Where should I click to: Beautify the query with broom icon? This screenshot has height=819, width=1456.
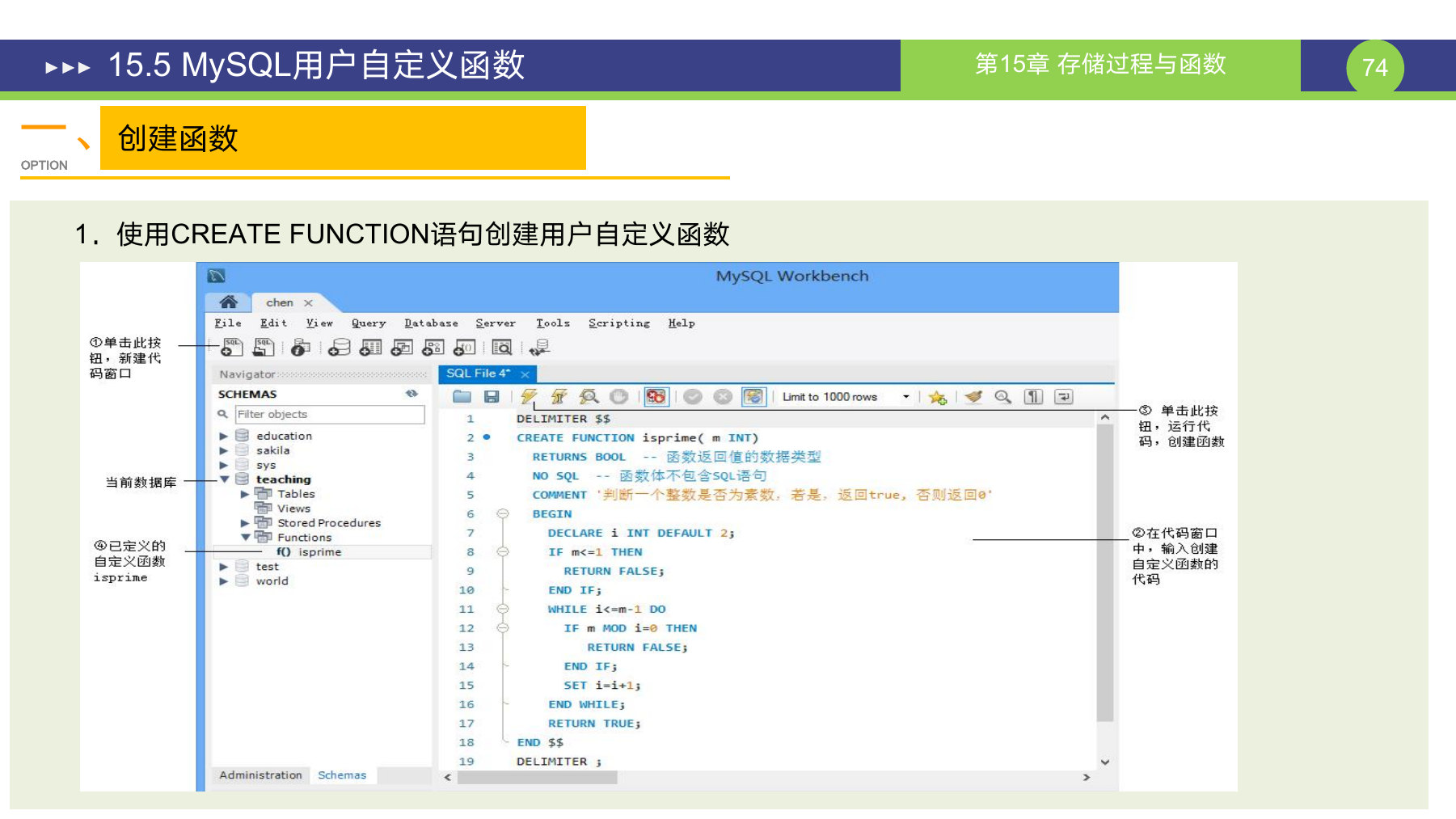click(x=973, y=397)
